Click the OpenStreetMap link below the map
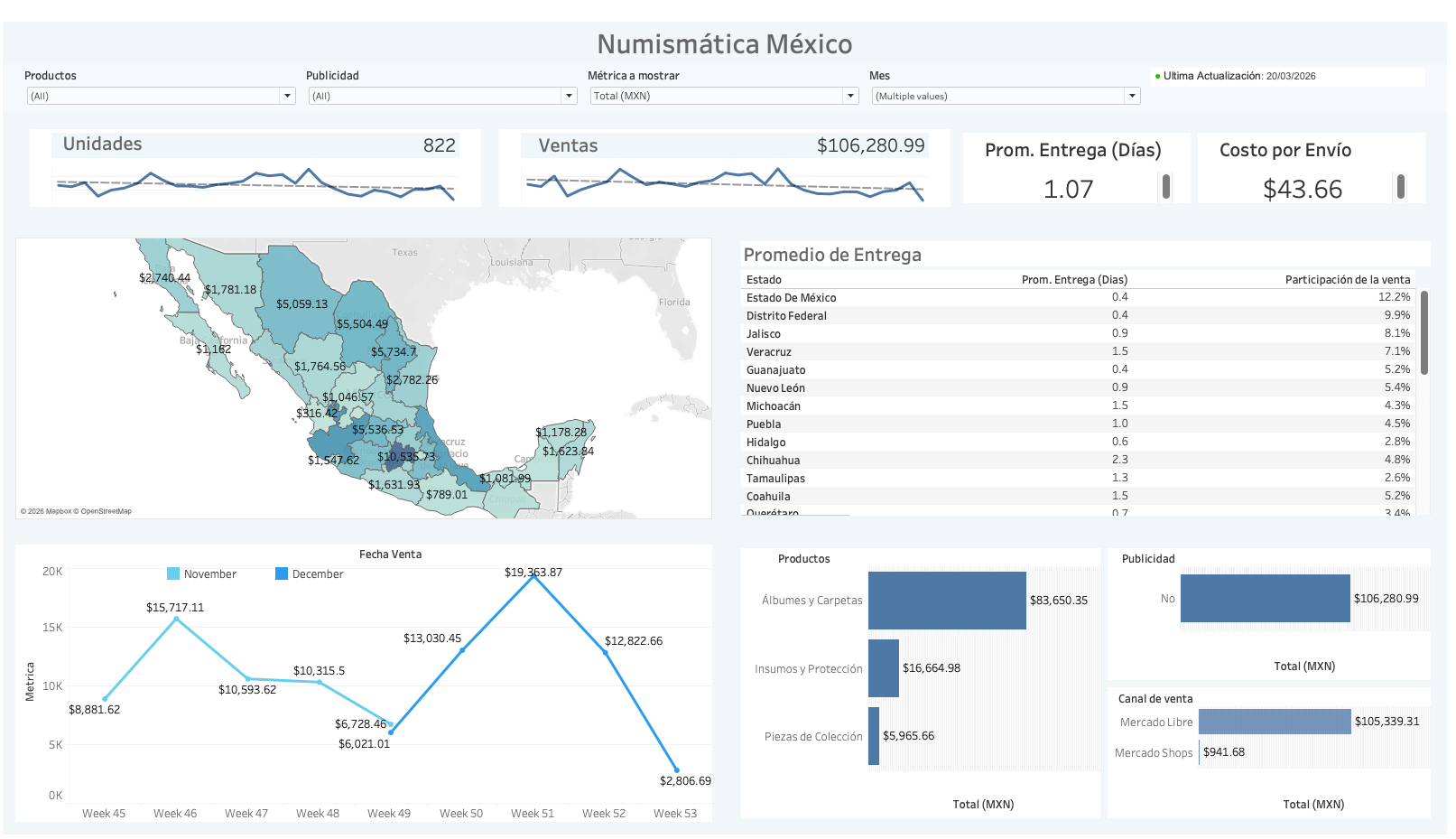Viewport: 1456px width, 839px height. coord(107,511)
